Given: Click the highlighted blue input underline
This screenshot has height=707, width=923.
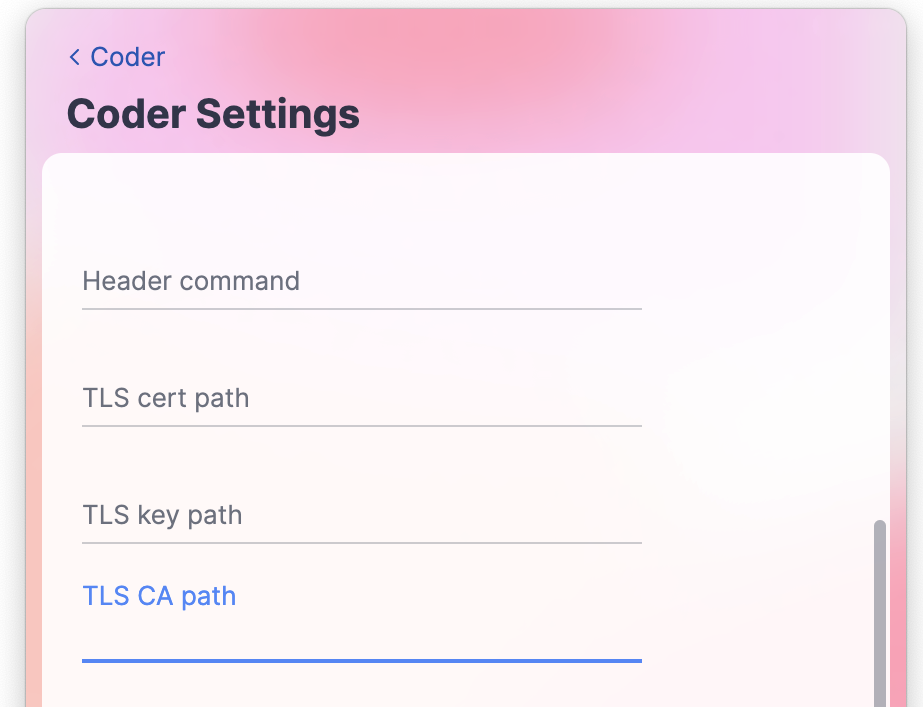Looking at the screenshot, I should [x=360, y=661].
